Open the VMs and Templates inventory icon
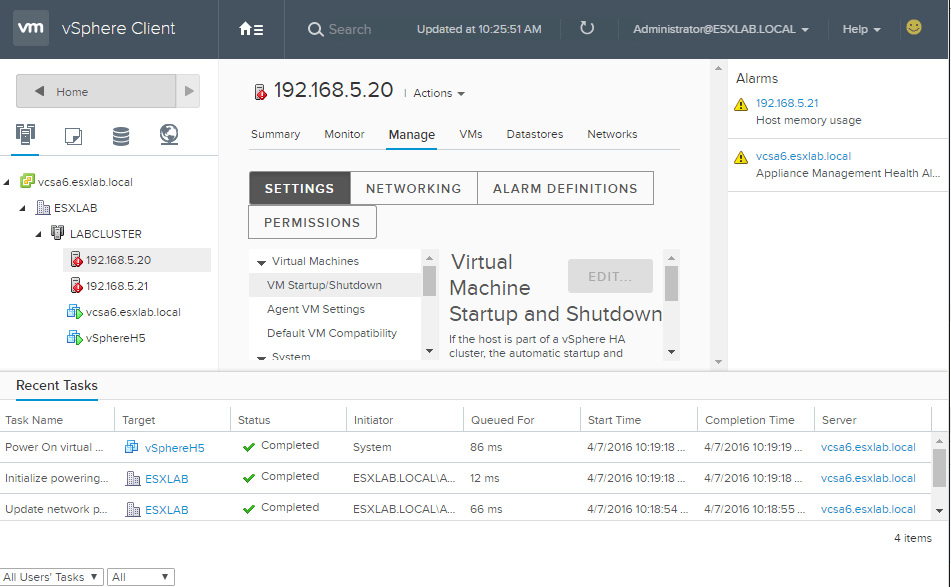 [x=73, y=136]
